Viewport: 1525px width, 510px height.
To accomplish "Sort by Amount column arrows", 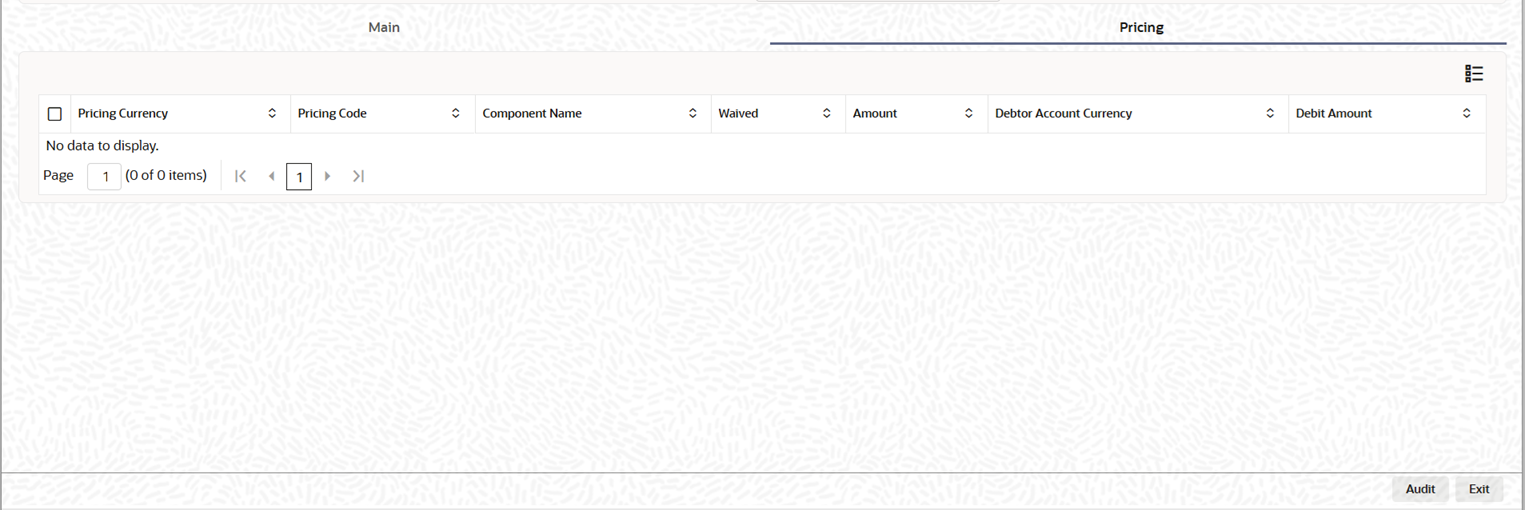I will pyautogui.click(x=969, y=114).
